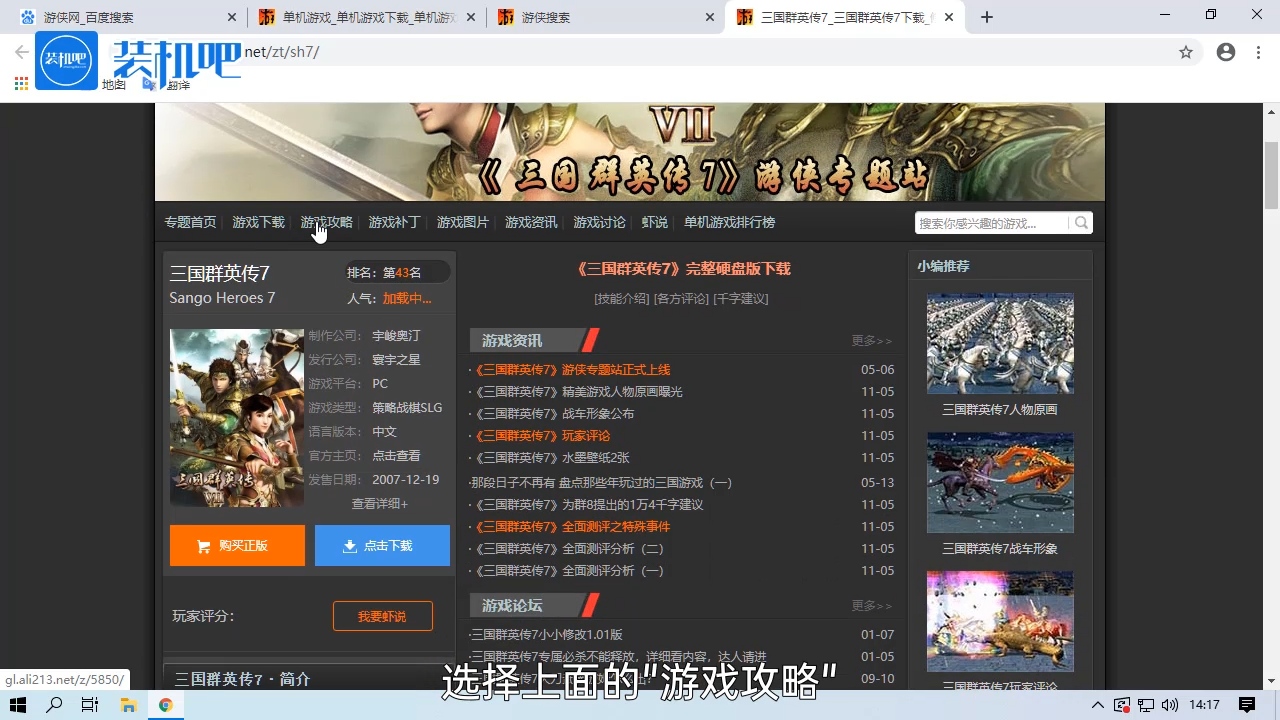Click the bookmark star in the address bar
Image resolution: width=1280 pixels, height=720 pixels.
(1186, 52)
